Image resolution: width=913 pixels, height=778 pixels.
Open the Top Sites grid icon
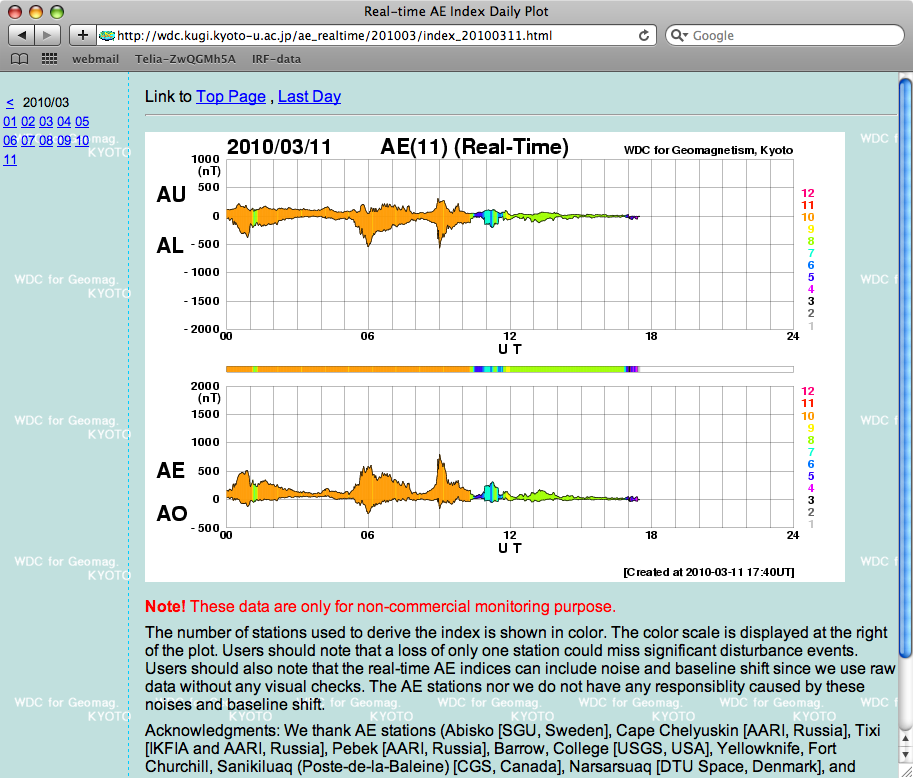[49, 59]
